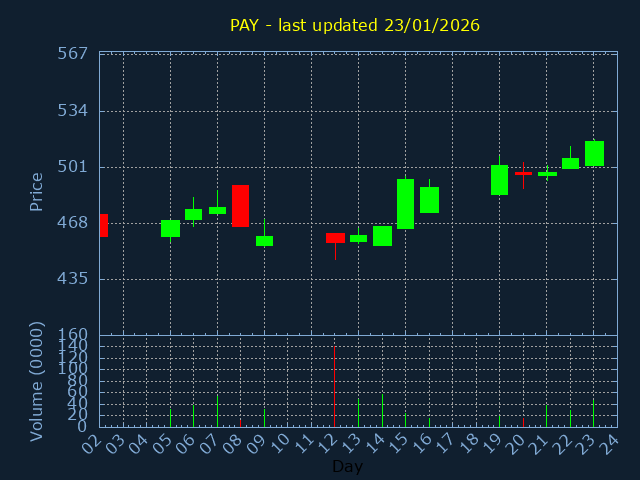The height and width of the screenshot is (480, 640).
Task: Select the green candlestick on day 19
Action: (499, 180)
